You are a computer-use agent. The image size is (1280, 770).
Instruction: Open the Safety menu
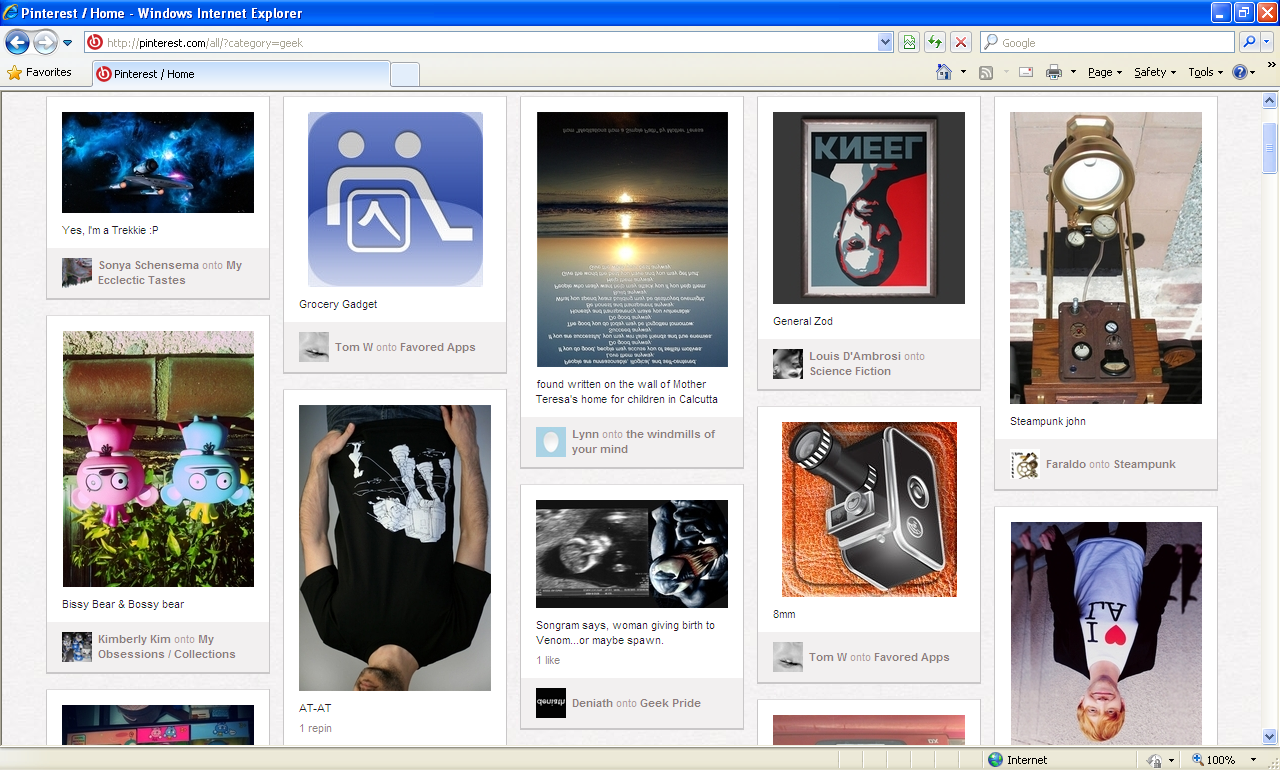(1155, 72)
